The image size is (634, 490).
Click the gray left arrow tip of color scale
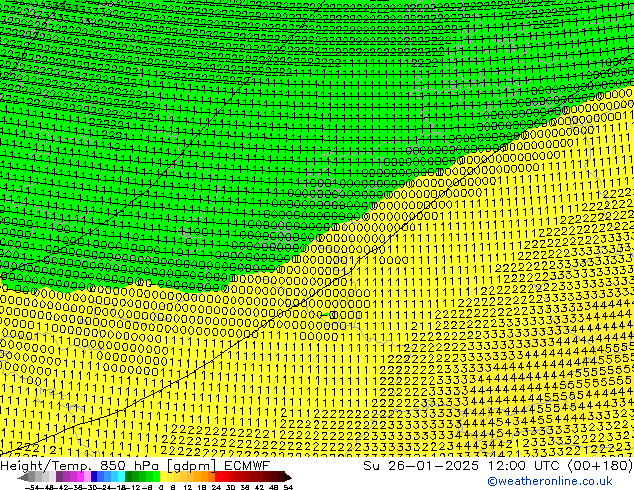coord(23,477)
